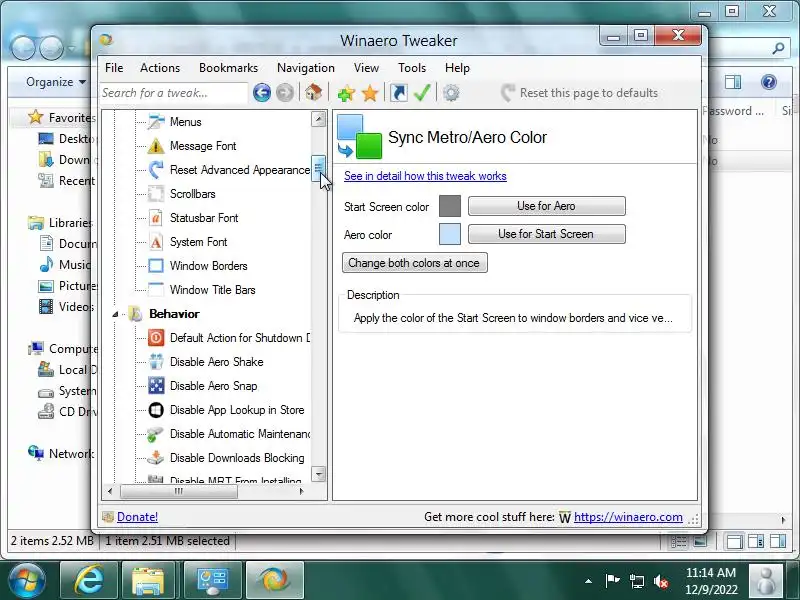Open See in detail how this tweak works
This screenshot has width=800, height=600.
pos(425,176)
